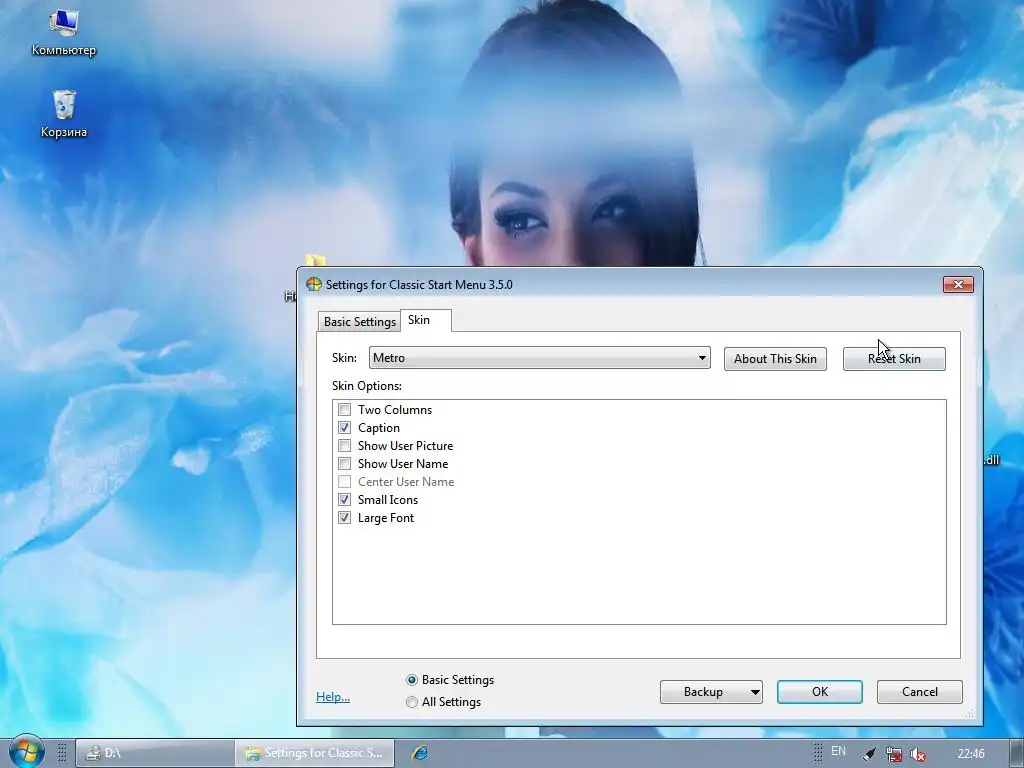Screen dimensions: 1024x768
Task: Click the Reset Skin button
Action: point(894,359)
